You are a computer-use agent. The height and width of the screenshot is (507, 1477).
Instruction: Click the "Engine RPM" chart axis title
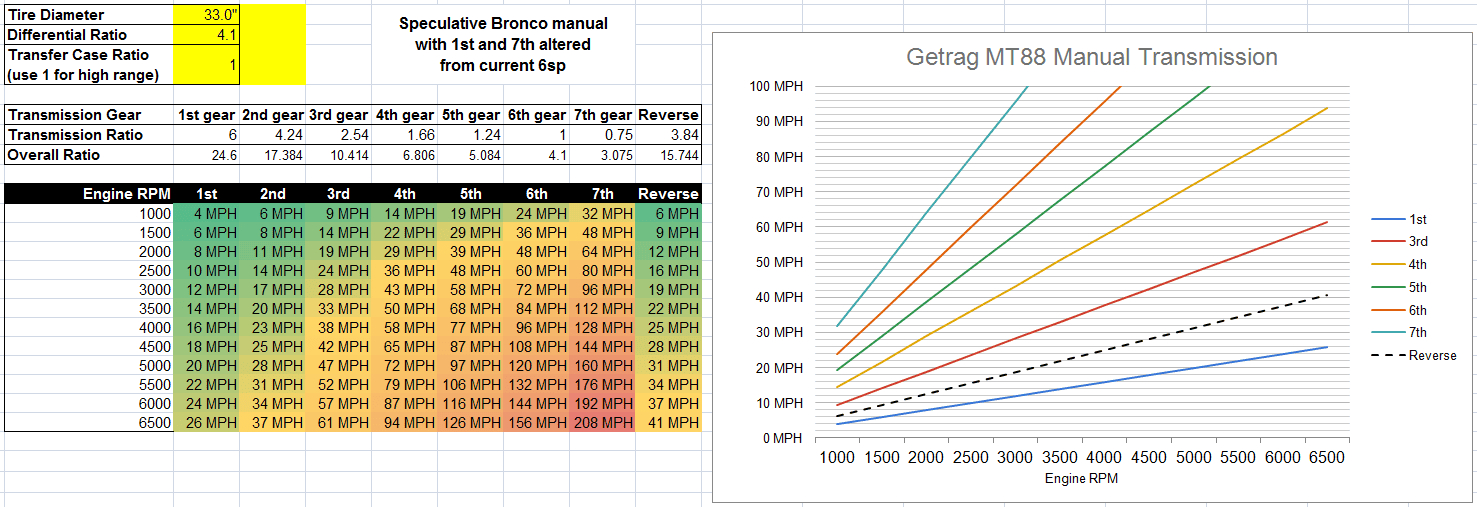click(1082, 479)
